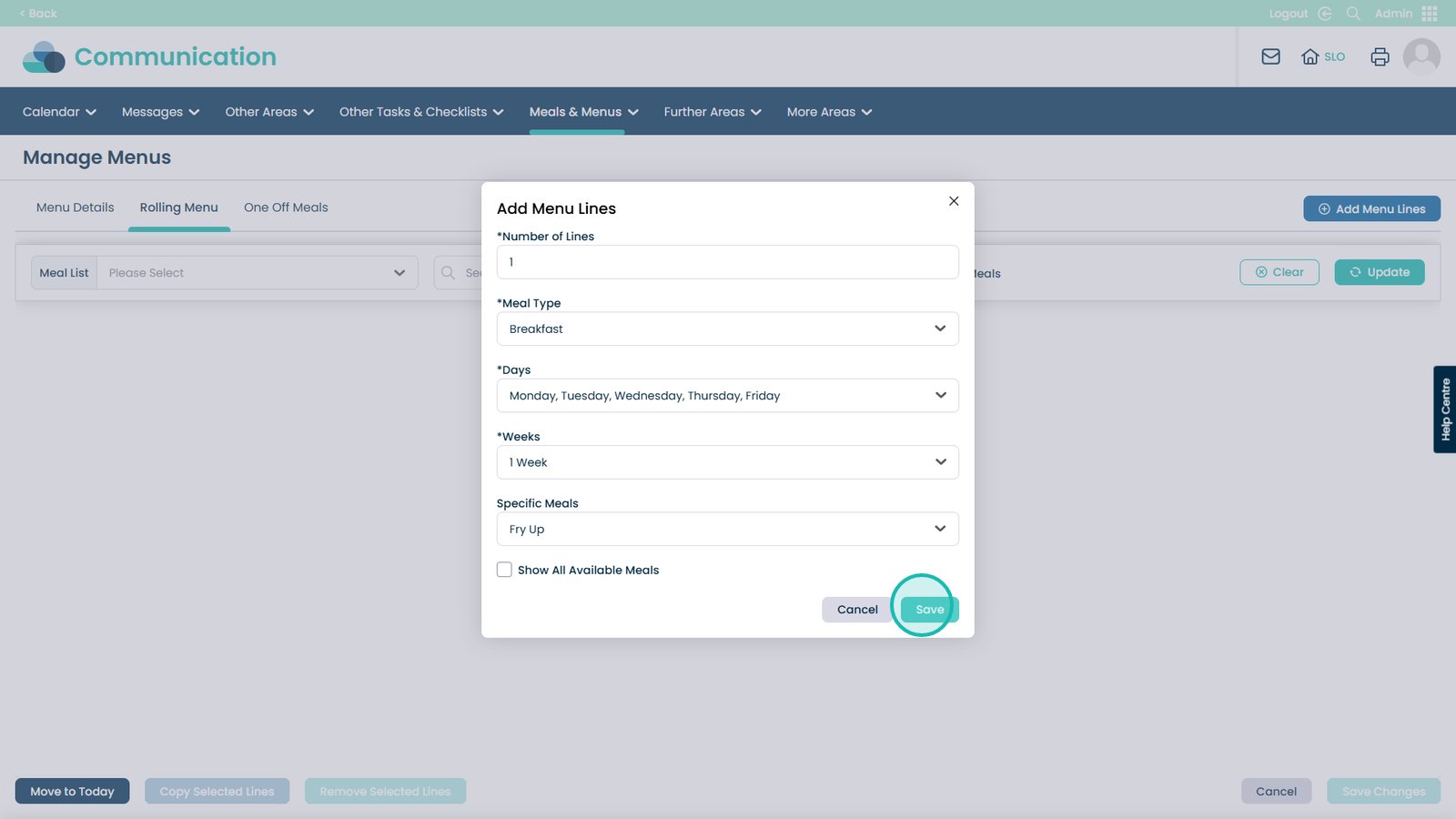The width and height of the screenshot is (1456, 819).
Task: Open the Help Centre side tab
Action: coord(1445,409)
